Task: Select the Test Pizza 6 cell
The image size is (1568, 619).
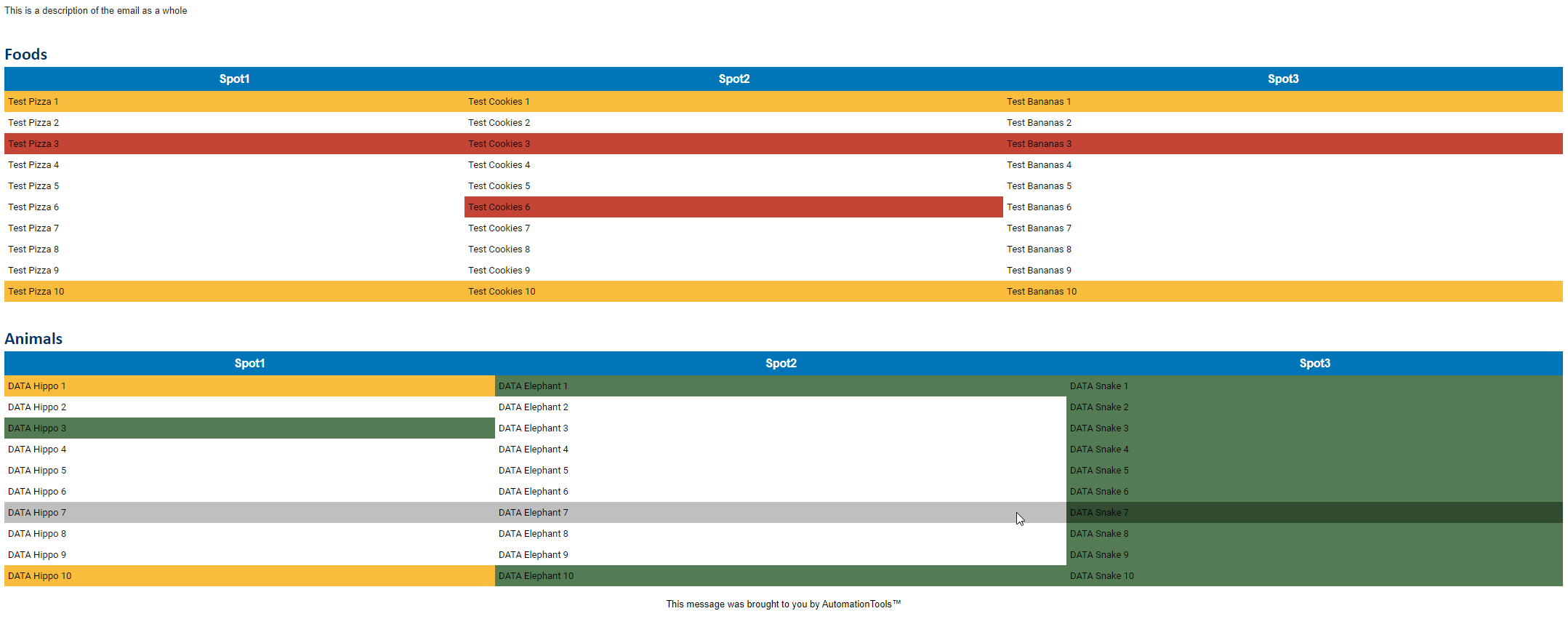Action: (x=234, y=207)
